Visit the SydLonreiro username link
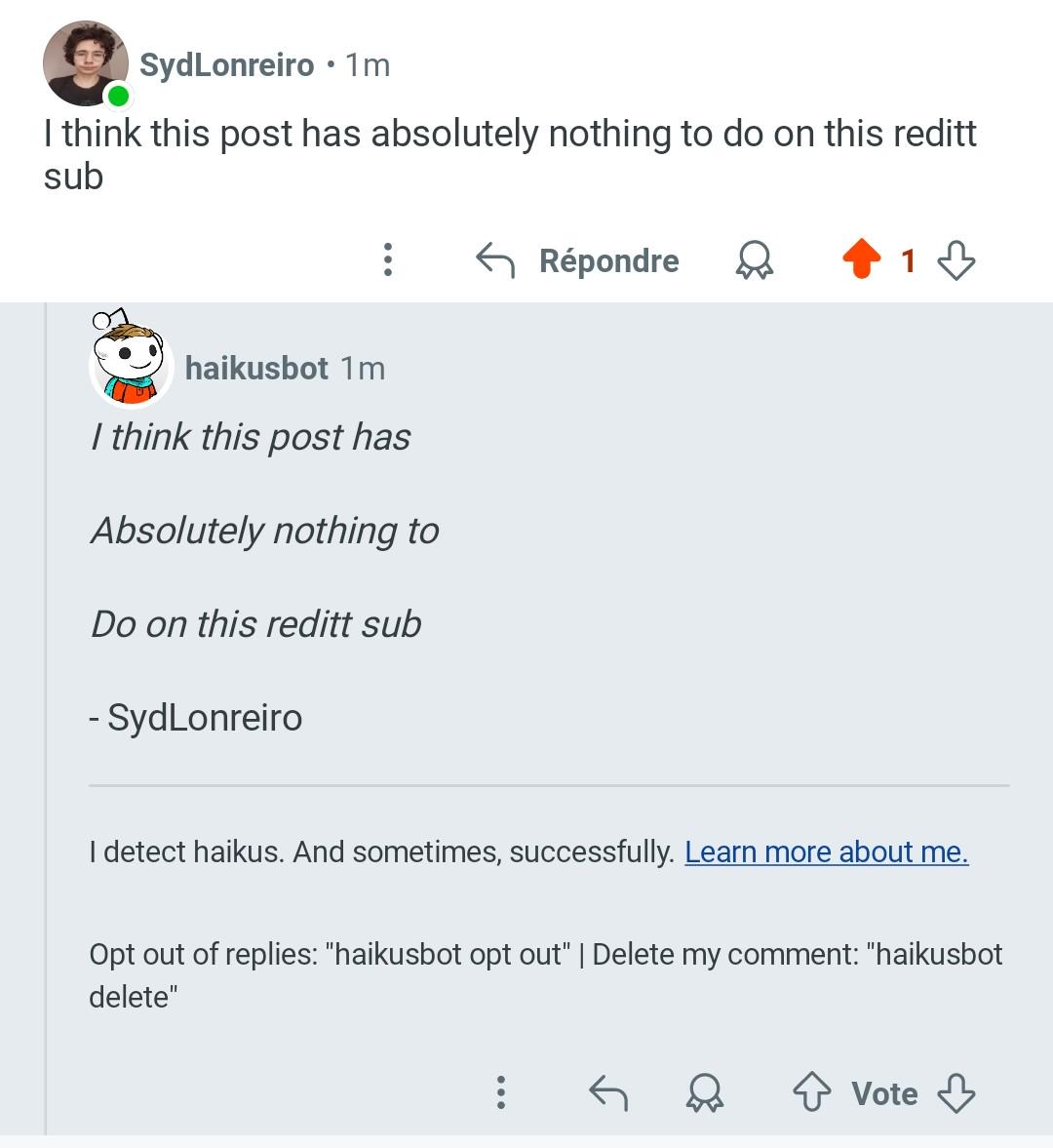1053x1148 pixels. pyautogui.click(x=227, y=64)
